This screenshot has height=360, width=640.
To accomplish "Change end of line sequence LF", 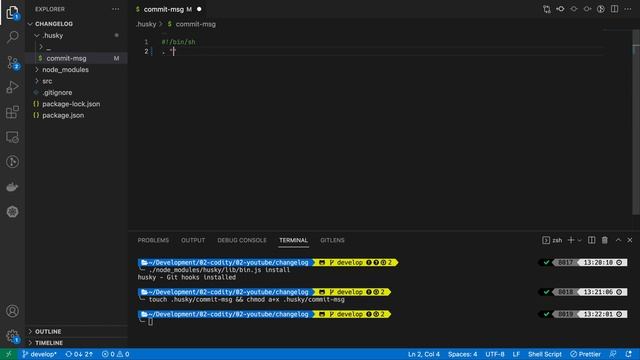I will pos(516,354).
